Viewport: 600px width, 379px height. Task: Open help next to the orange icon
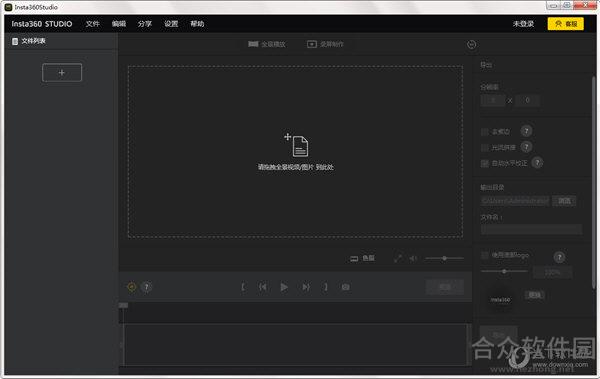[146, 287]
